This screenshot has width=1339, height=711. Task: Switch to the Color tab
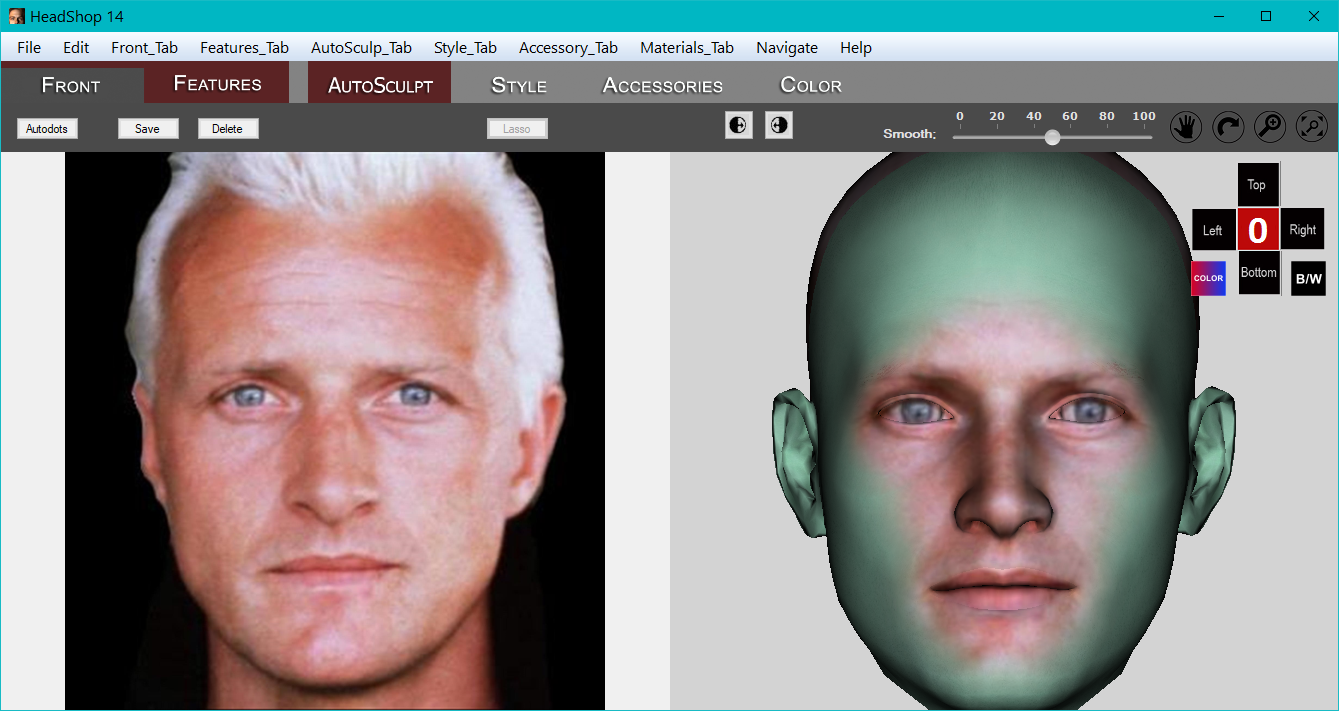coord(811,85)
